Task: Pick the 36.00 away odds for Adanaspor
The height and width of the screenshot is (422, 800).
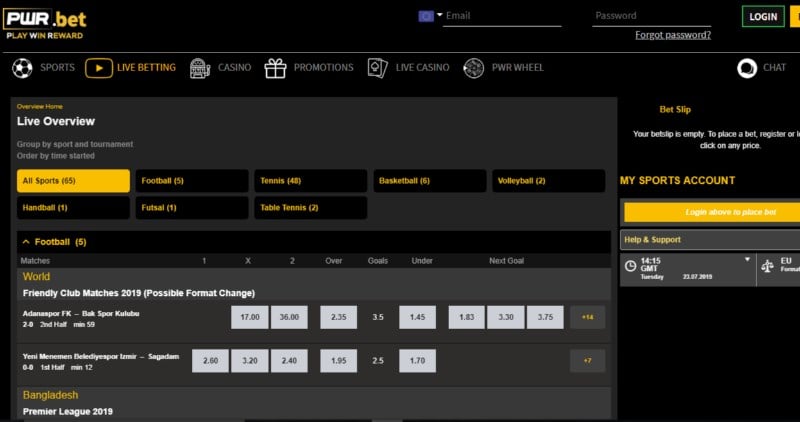Action: point(289,317)
